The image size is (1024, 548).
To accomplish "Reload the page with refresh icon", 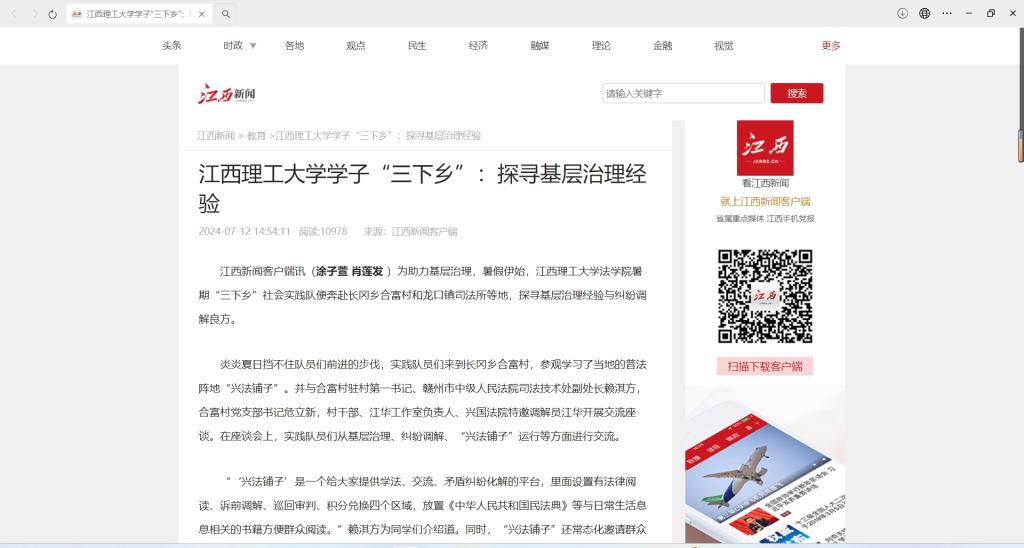I will [52, 14].
